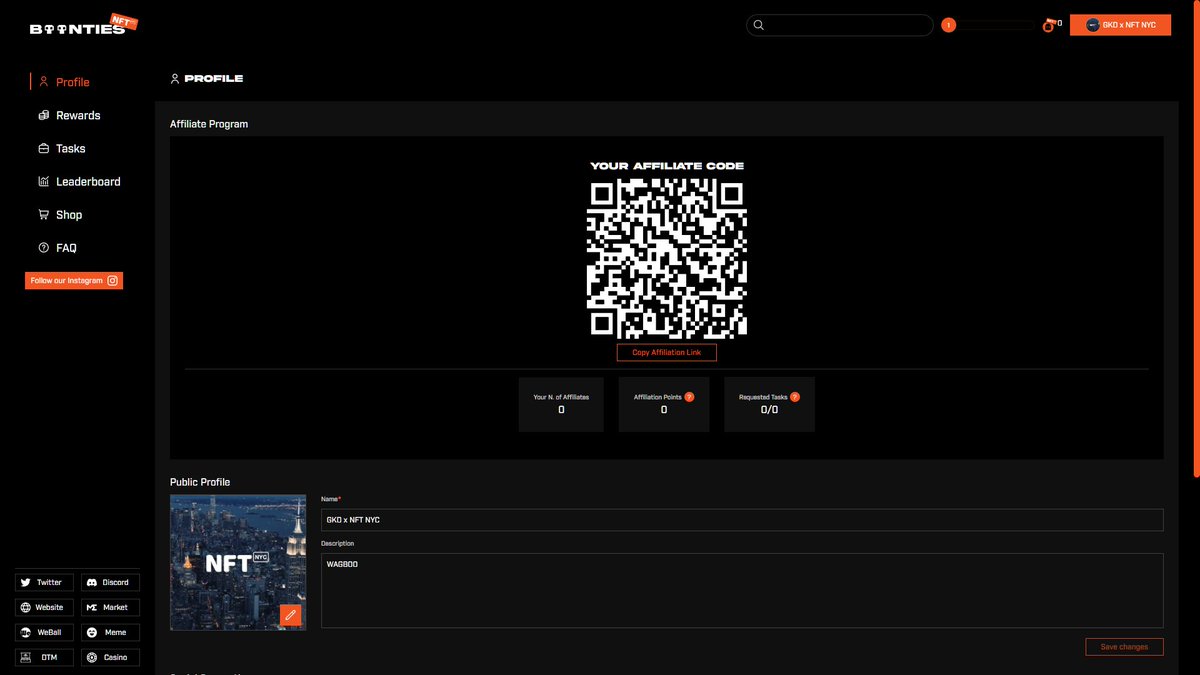
Task: Go to Rewards in the sidebar
Action: pos(69,115)
